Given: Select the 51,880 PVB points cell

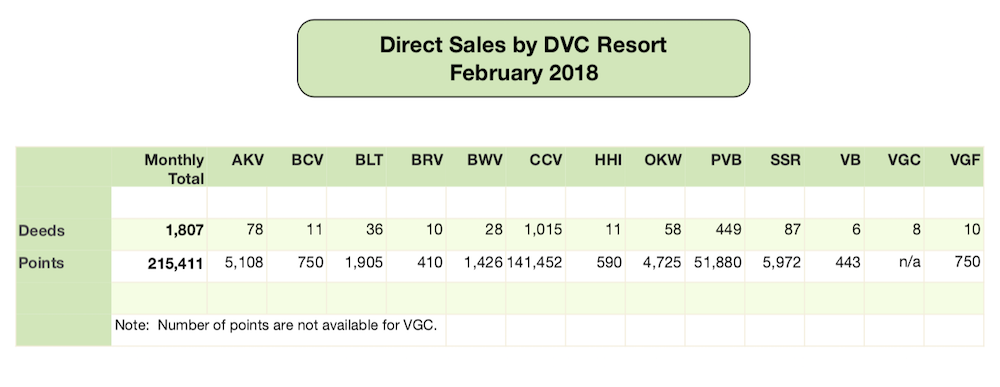Looking at the screenshot, I should pyautogui.click(x=714, y=263).
